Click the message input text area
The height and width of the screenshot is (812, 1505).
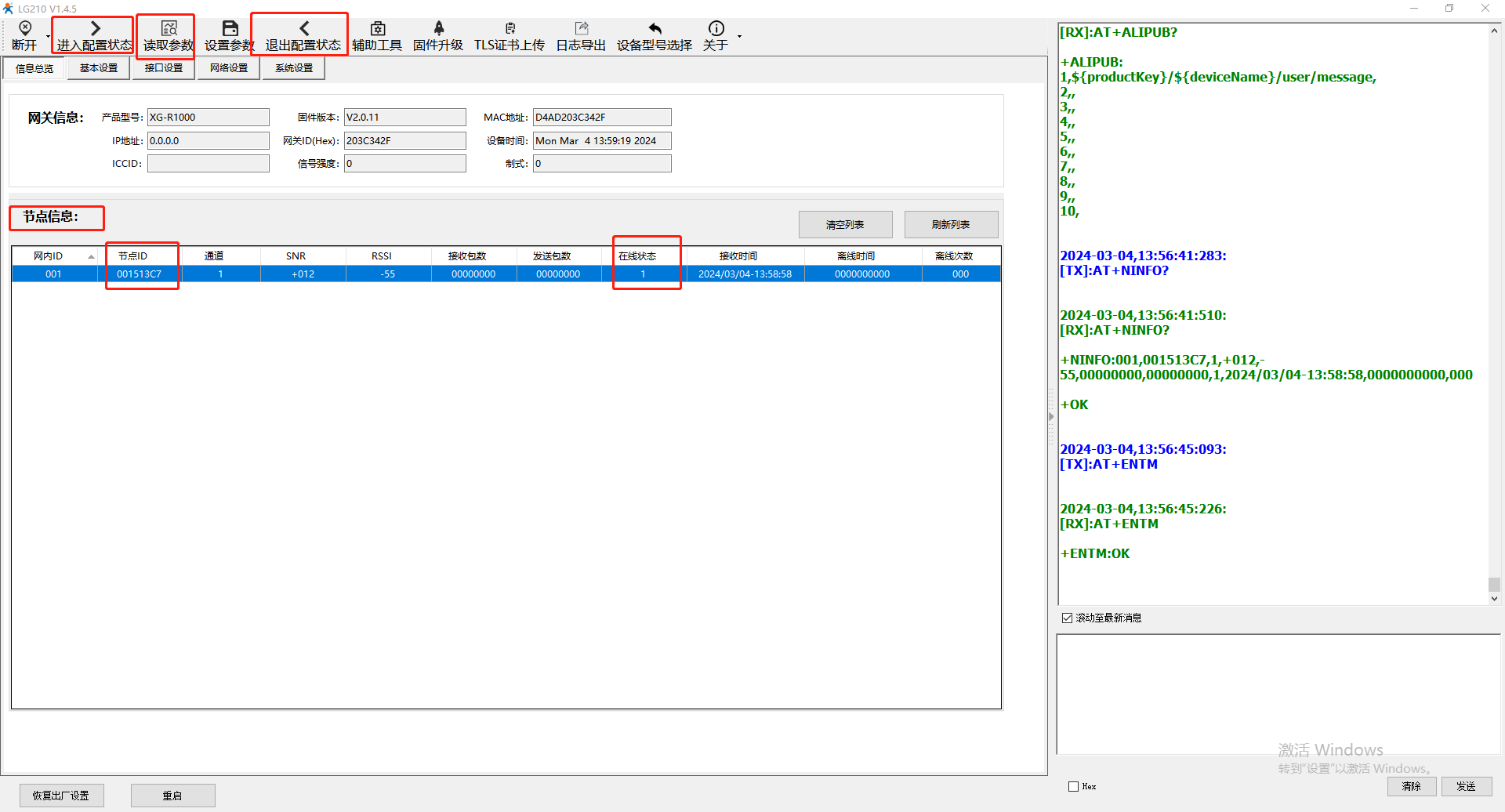coord(1278,694)
